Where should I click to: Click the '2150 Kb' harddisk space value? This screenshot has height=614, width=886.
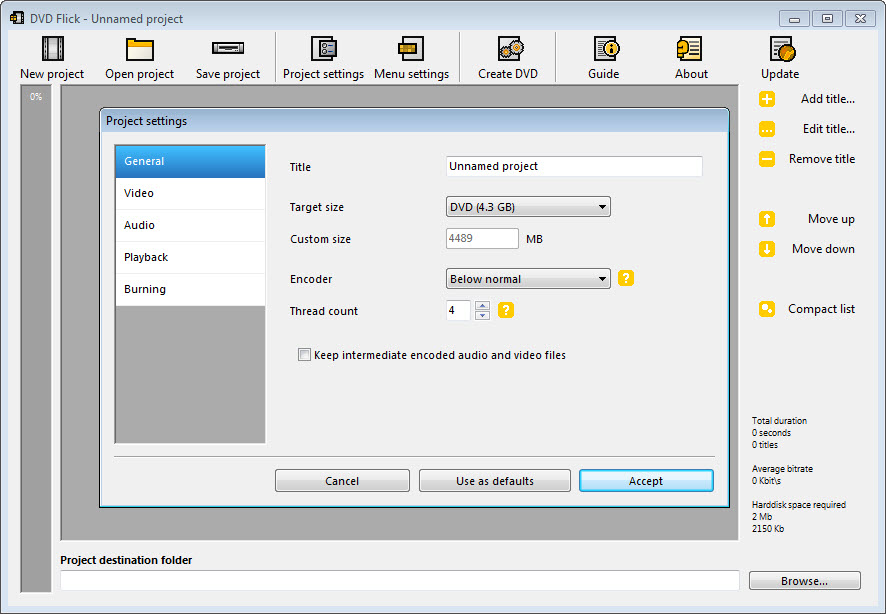pyautogui.click(x=768, y=529)
